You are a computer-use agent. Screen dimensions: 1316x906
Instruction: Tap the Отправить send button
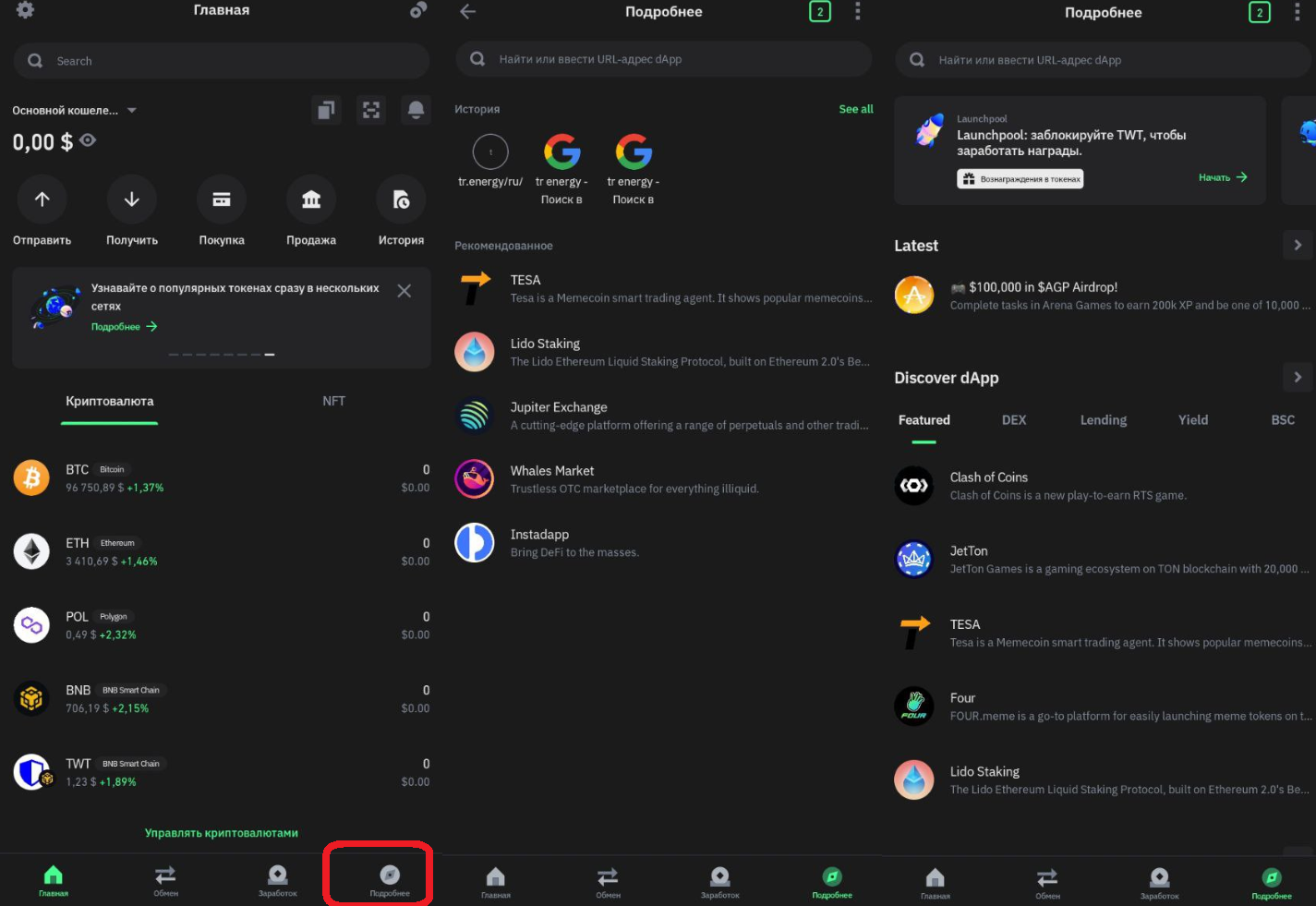tap(42, 211)
